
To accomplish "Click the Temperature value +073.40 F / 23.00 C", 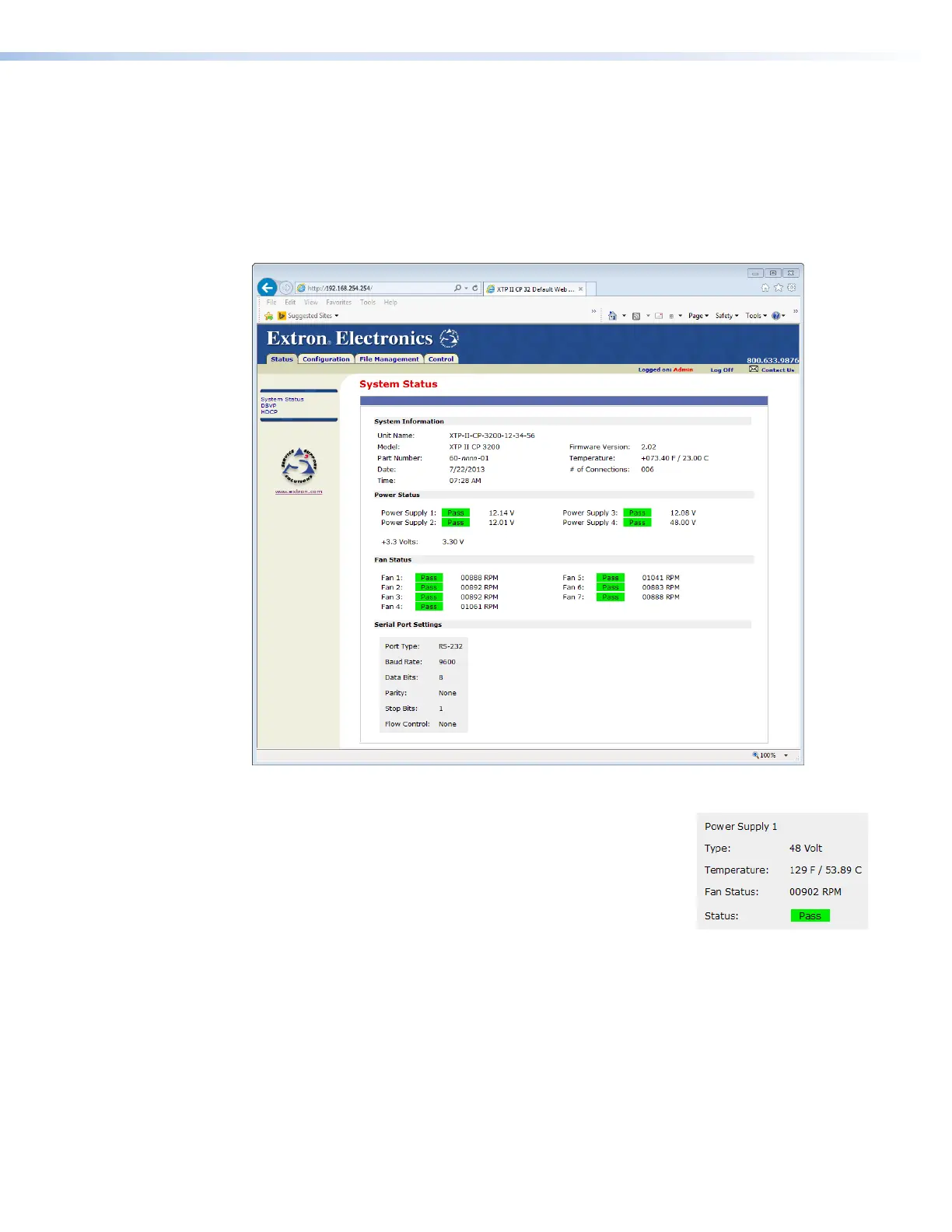I will click(x=675, y=458).
